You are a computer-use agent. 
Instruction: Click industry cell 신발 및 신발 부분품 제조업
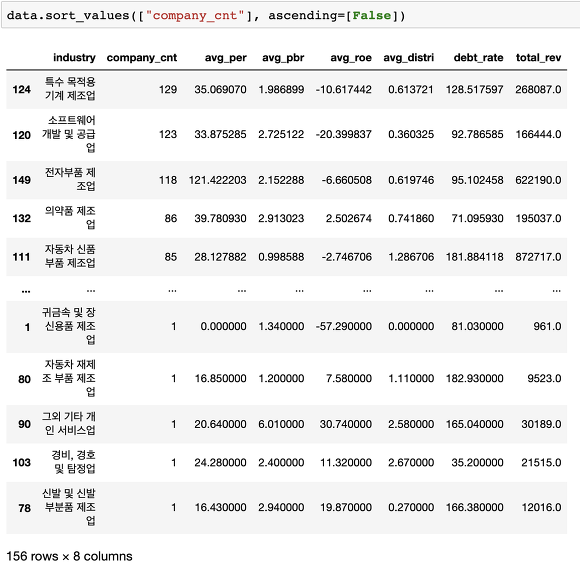tap(69, 507)
